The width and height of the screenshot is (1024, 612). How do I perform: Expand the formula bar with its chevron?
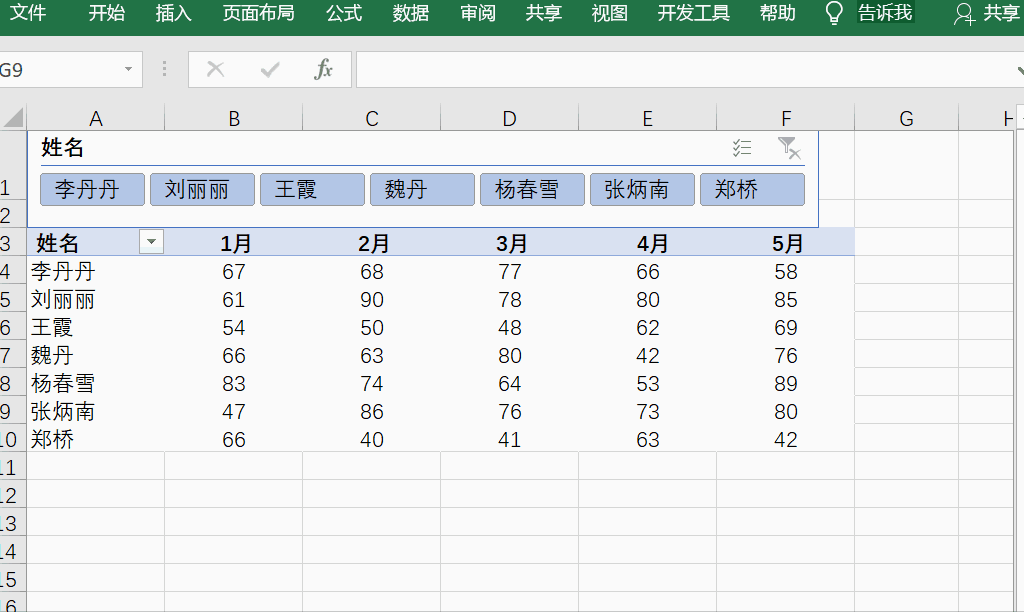pos(1018,70)
